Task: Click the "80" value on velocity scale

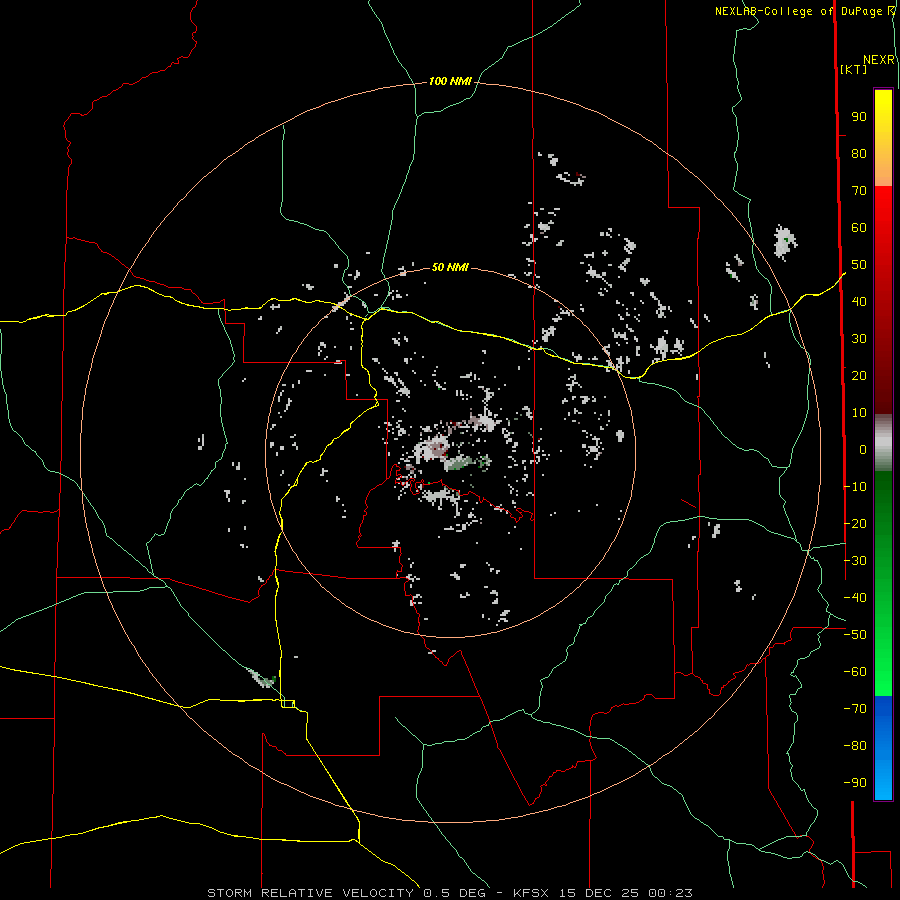Action: click(859, 153)
